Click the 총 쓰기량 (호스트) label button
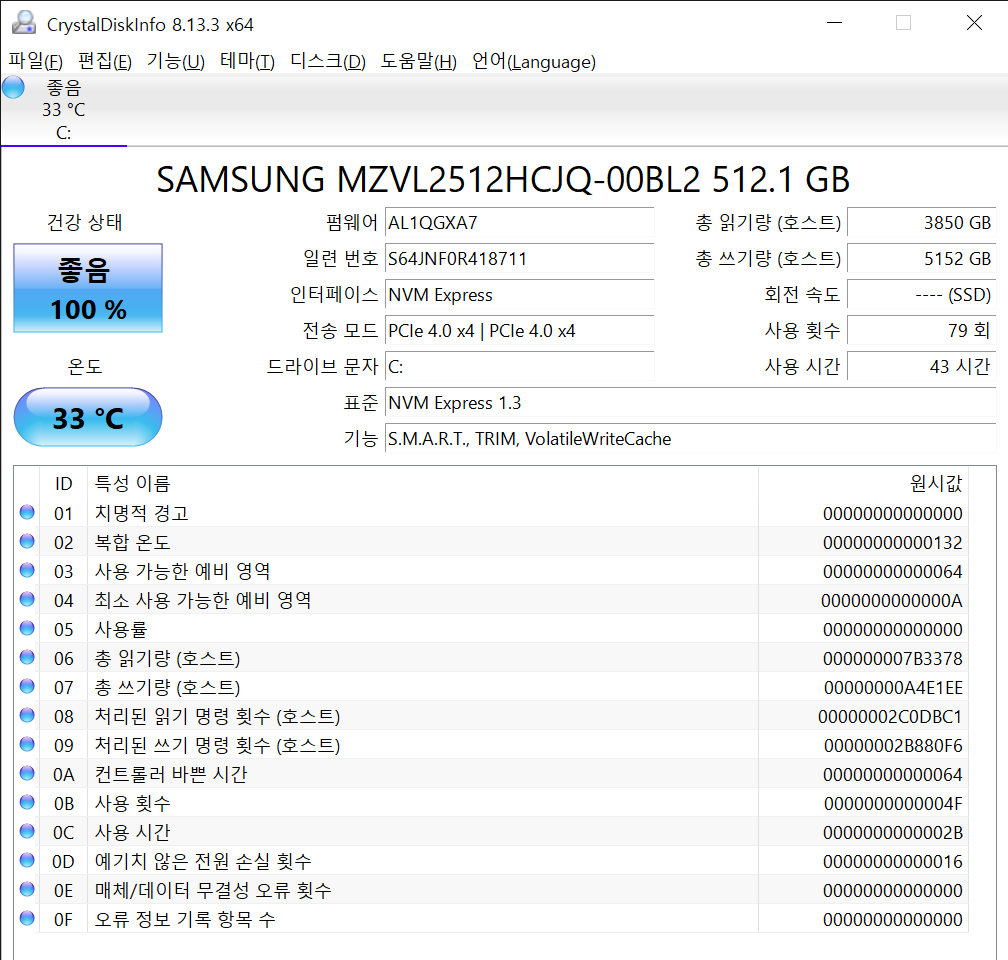1008x960 pixels. coord(768,258)
